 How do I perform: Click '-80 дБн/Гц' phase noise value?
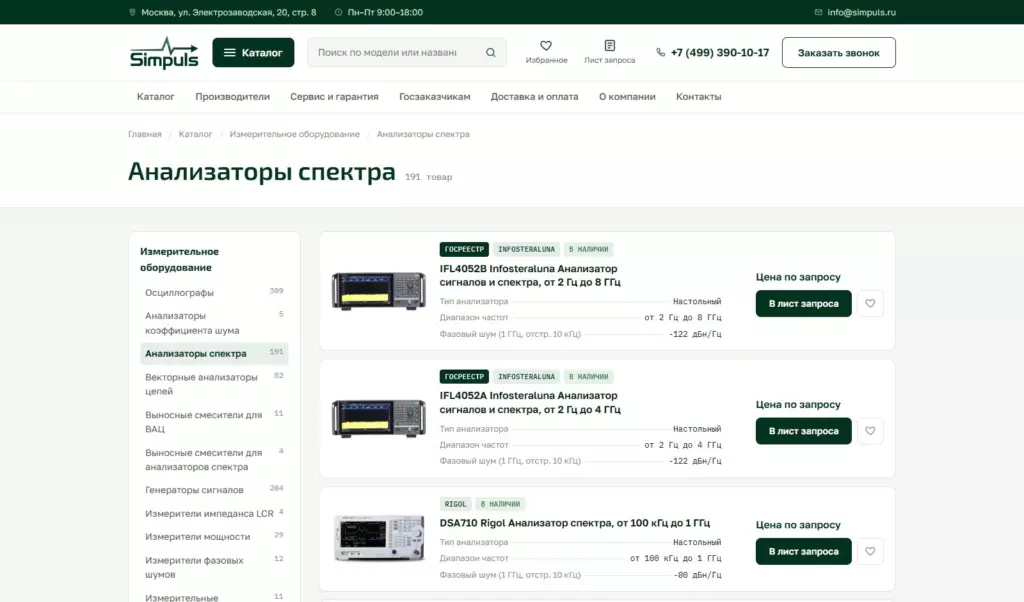pos(697,575)
